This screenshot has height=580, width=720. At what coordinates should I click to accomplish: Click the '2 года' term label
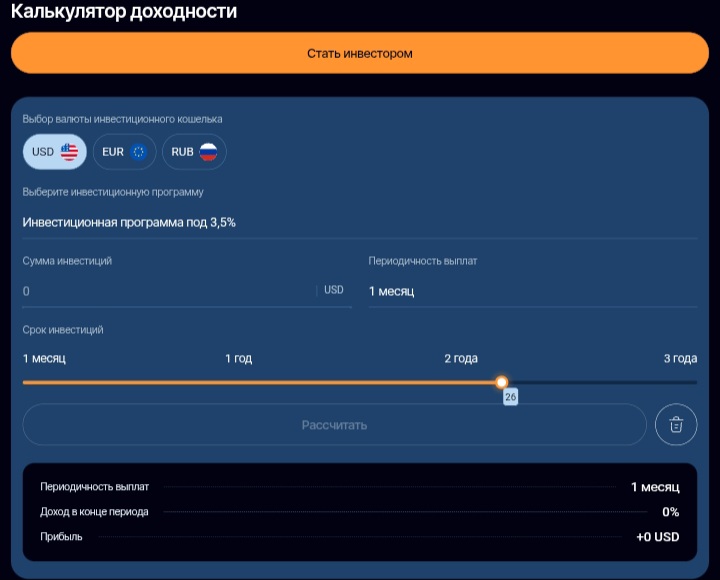[x=461, y=359]
